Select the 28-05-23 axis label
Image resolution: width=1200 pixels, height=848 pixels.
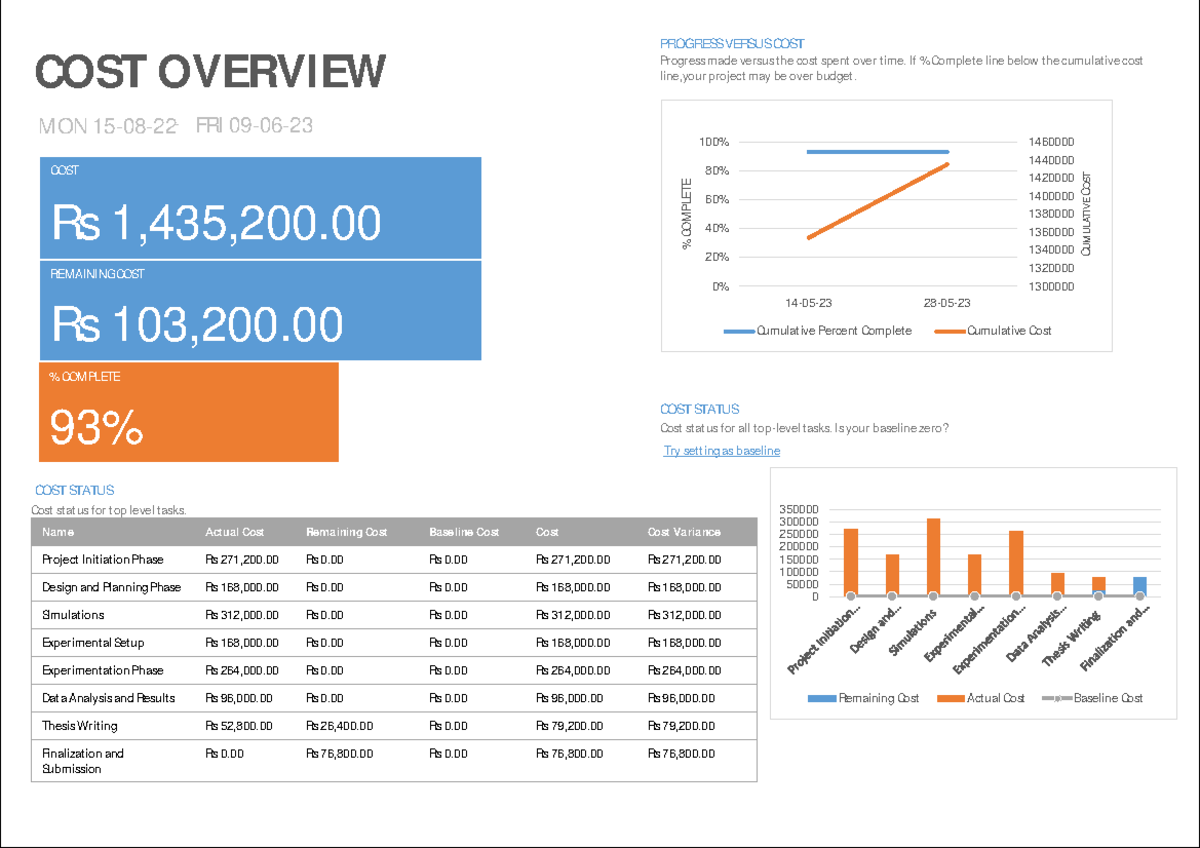point(947,303)
